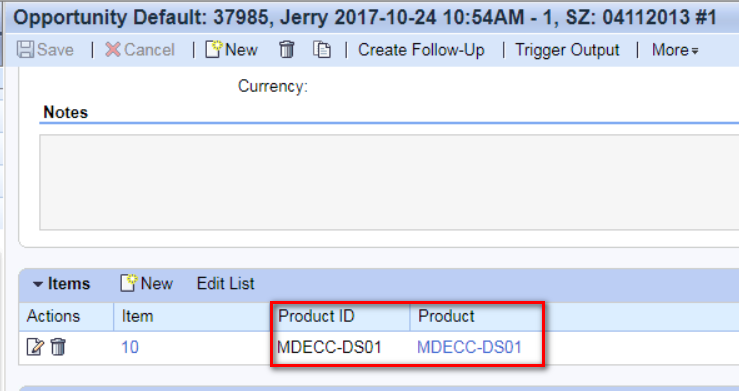Image resolution: width=739 pixels, height=391 pixels.
Task: Click the New item icon in Items header
Action: pyautogui.click(x=128, y=283)
